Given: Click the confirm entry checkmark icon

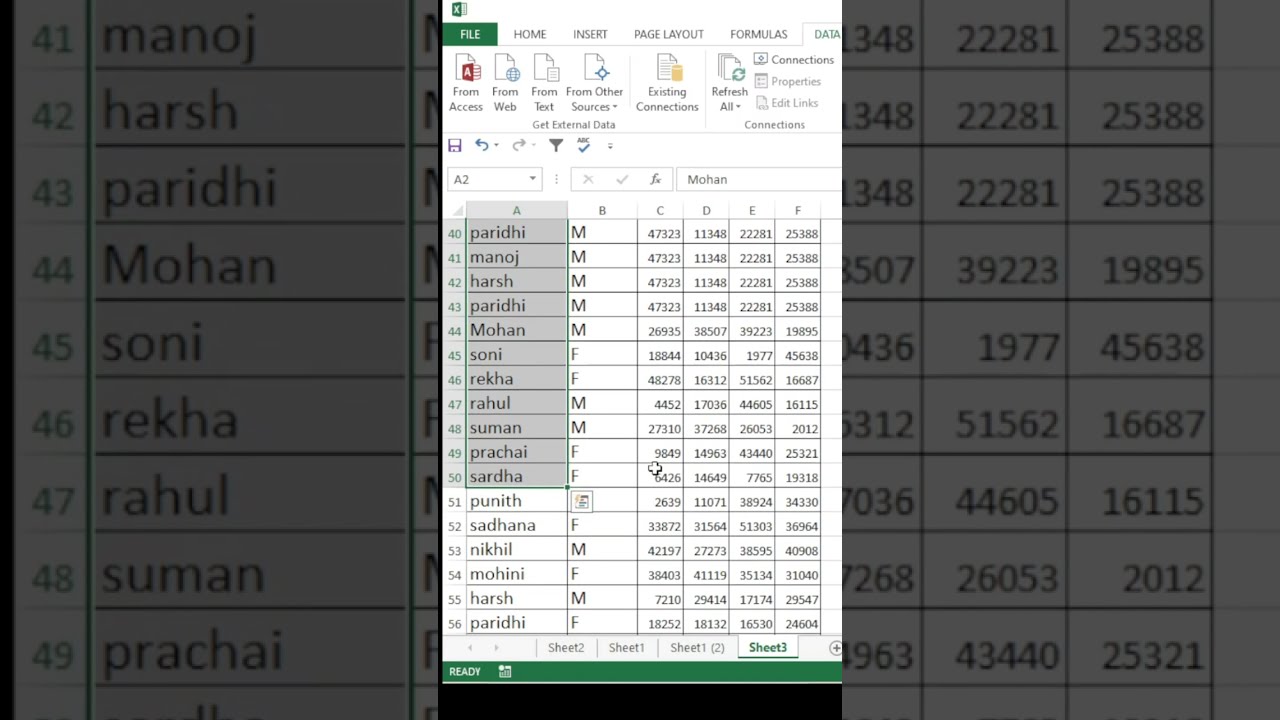Looking at the screenshot, I should pos(622,179).
